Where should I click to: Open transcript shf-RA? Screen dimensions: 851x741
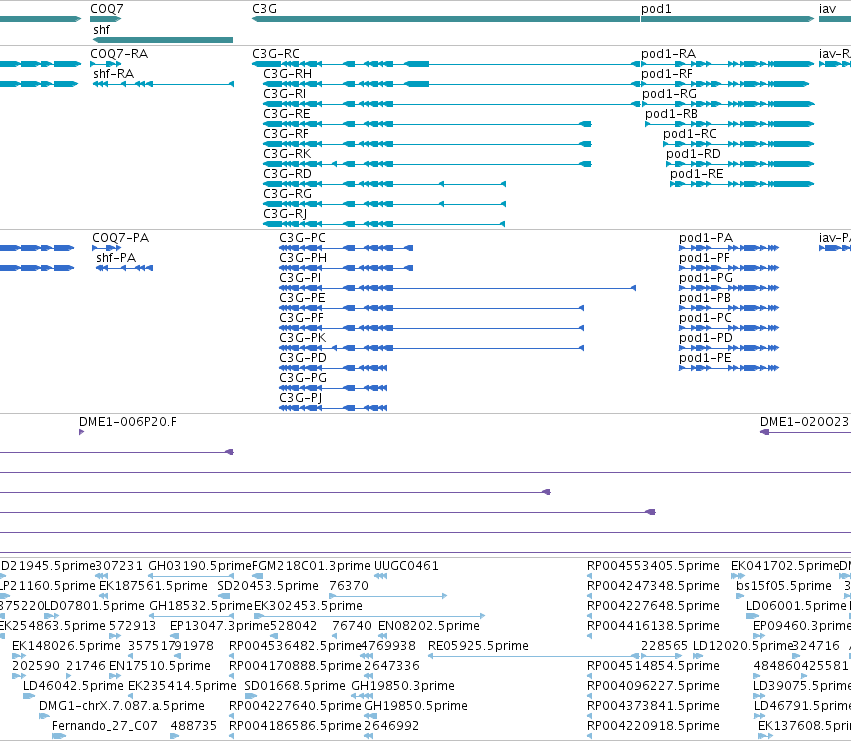pyautogui.click(x=113, y=74)
